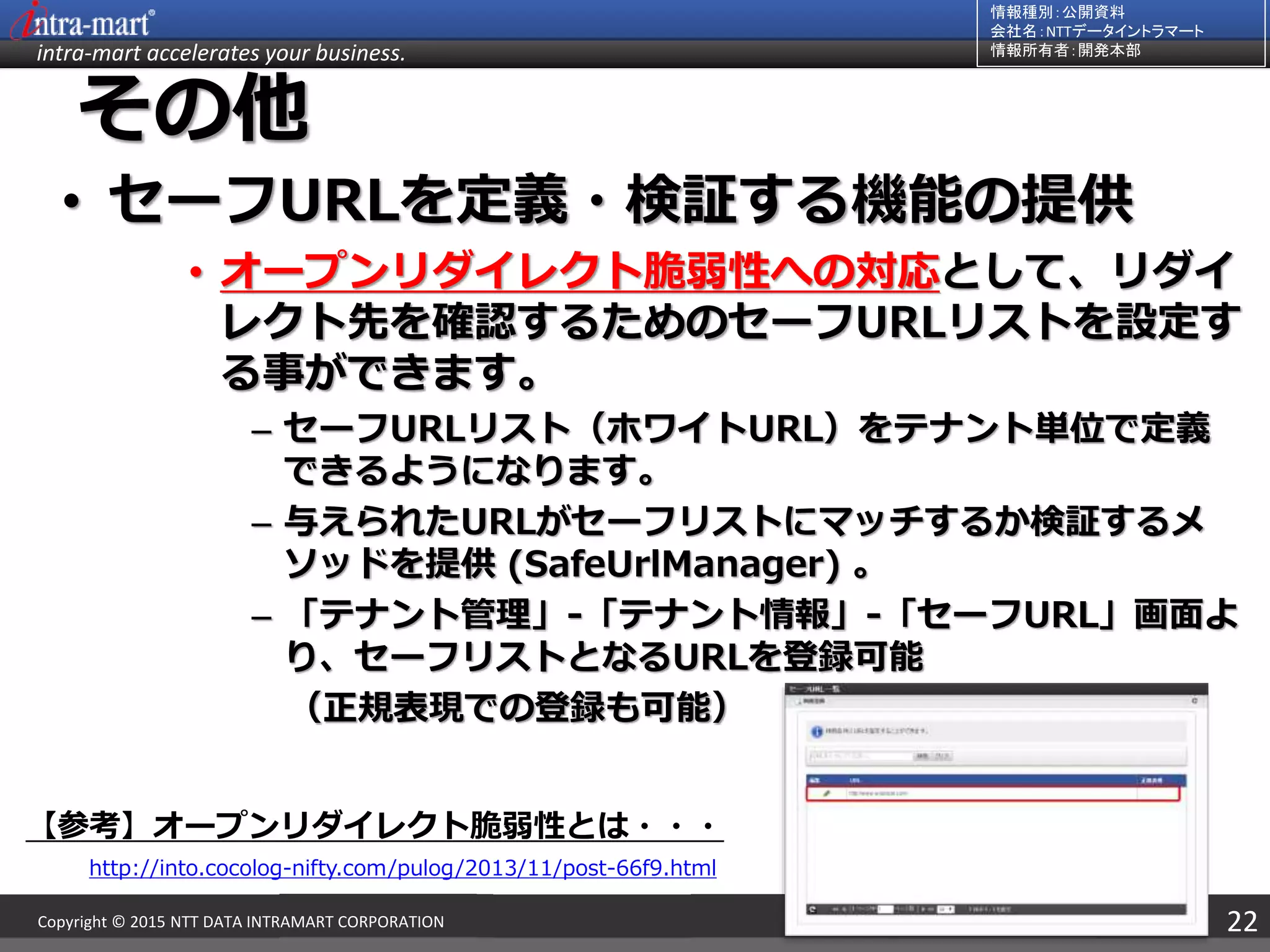Click the セーフURL一覧 title bar in screenshot
1270x952 pixels.
coord(996,689)
